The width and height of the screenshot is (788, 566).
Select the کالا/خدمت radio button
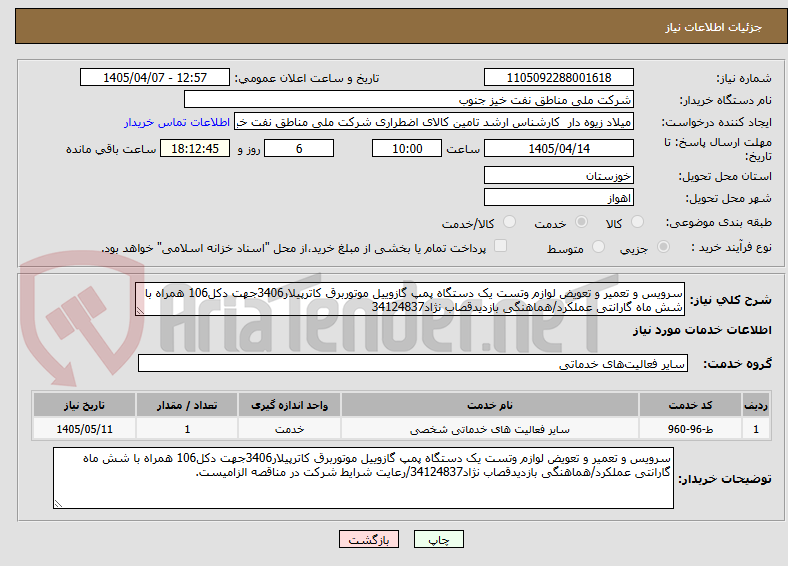[x=509, y=222]
